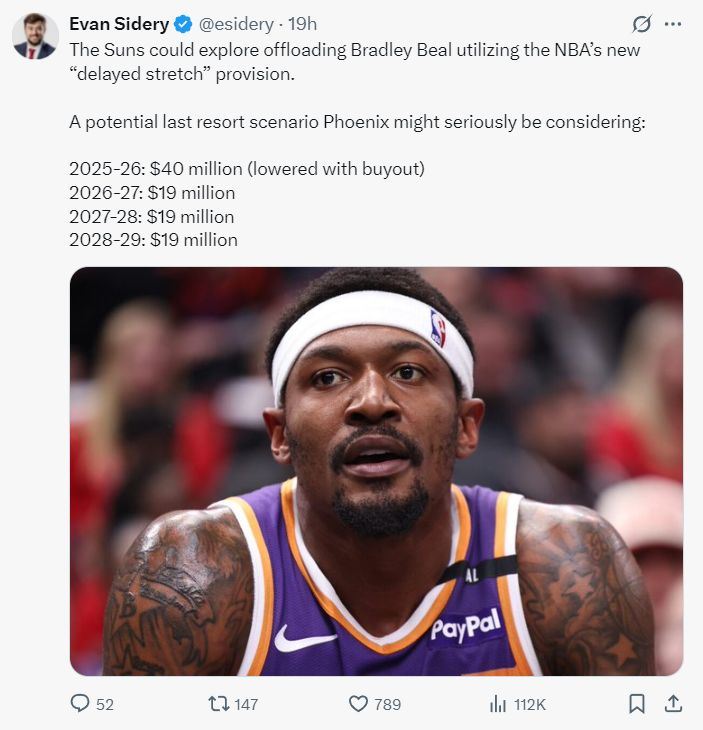The width and height of the screenshot is (703, 730).
Task: Click the reply speech bubble icon
Action: (x=80, y=703)
